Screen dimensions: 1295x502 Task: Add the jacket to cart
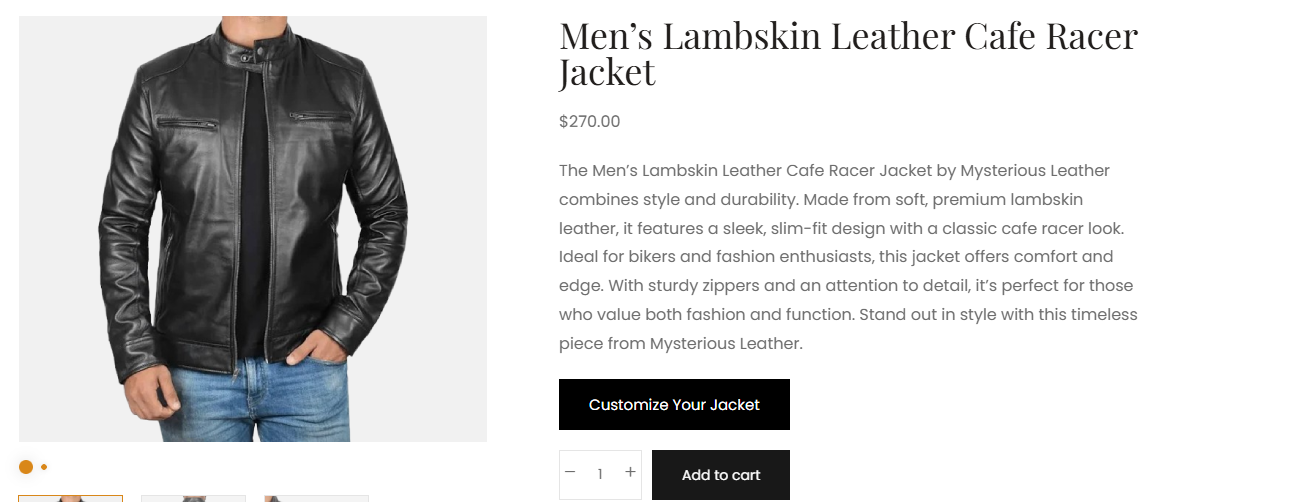click(x=721, y=475)
